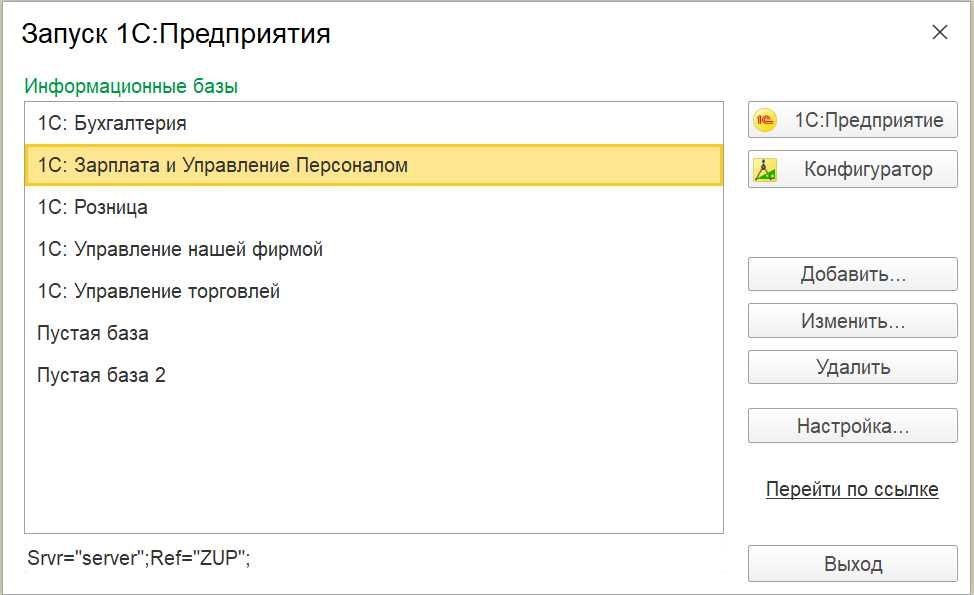This screenshot has width=974, height=595.
Task: Select the 1С: Бухгалтерия database
Action: (x=374, y=123)
